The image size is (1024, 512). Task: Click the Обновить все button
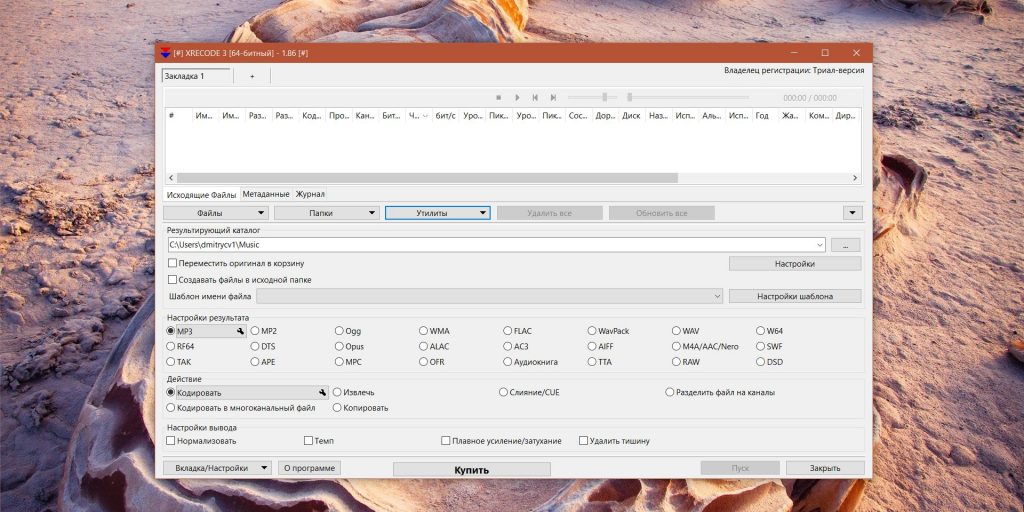point(662,213)
